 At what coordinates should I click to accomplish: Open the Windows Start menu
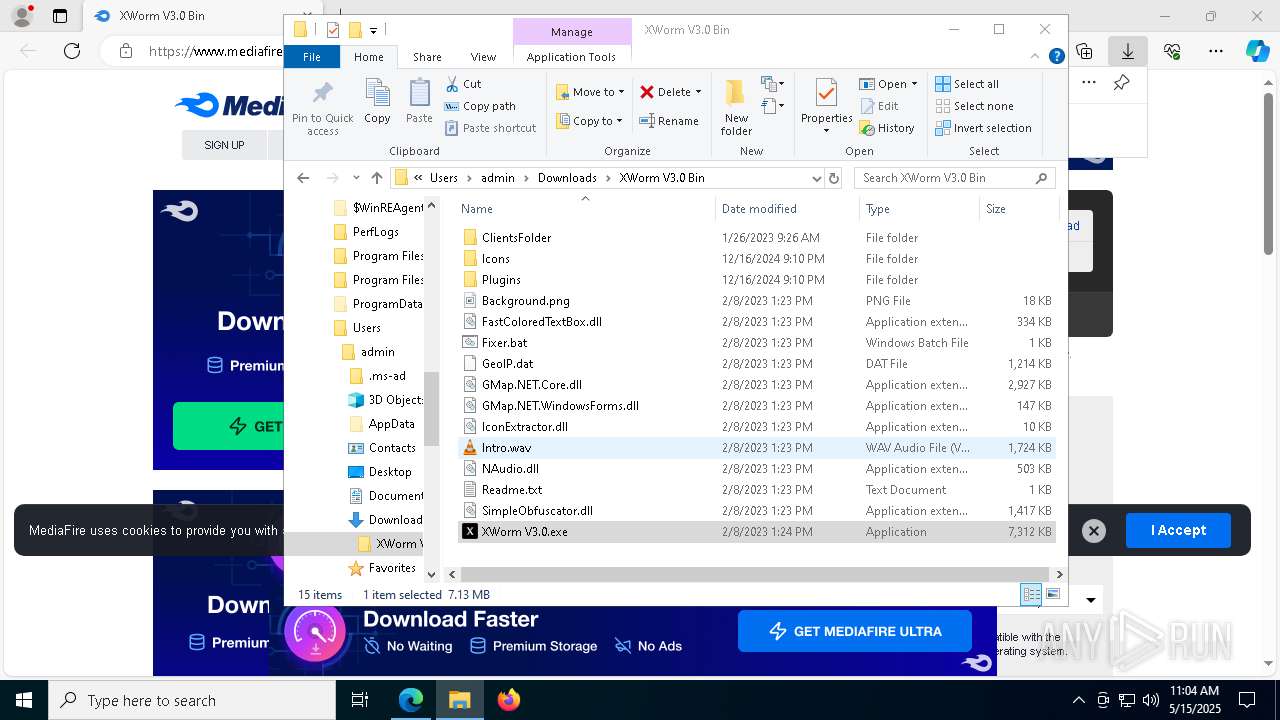coord(24,700)
